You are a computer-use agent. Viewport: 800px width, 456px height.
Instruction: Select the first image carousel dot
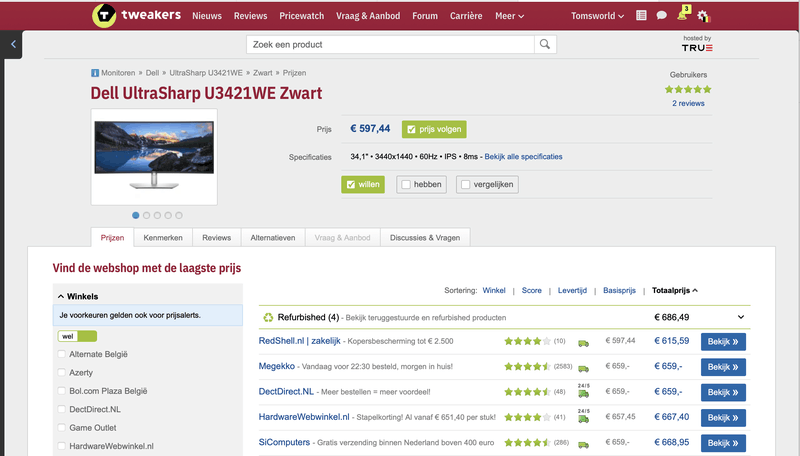pos(136,215)
